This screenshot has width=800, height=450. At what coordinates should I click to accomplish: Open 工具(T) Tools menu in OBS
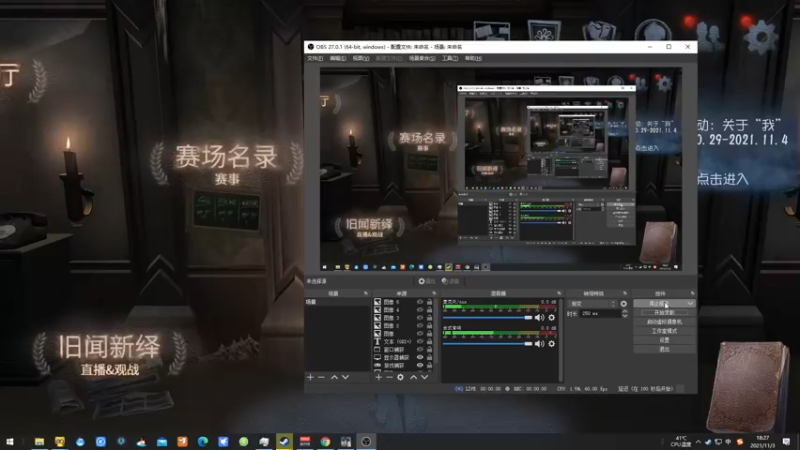click(449, 59)
